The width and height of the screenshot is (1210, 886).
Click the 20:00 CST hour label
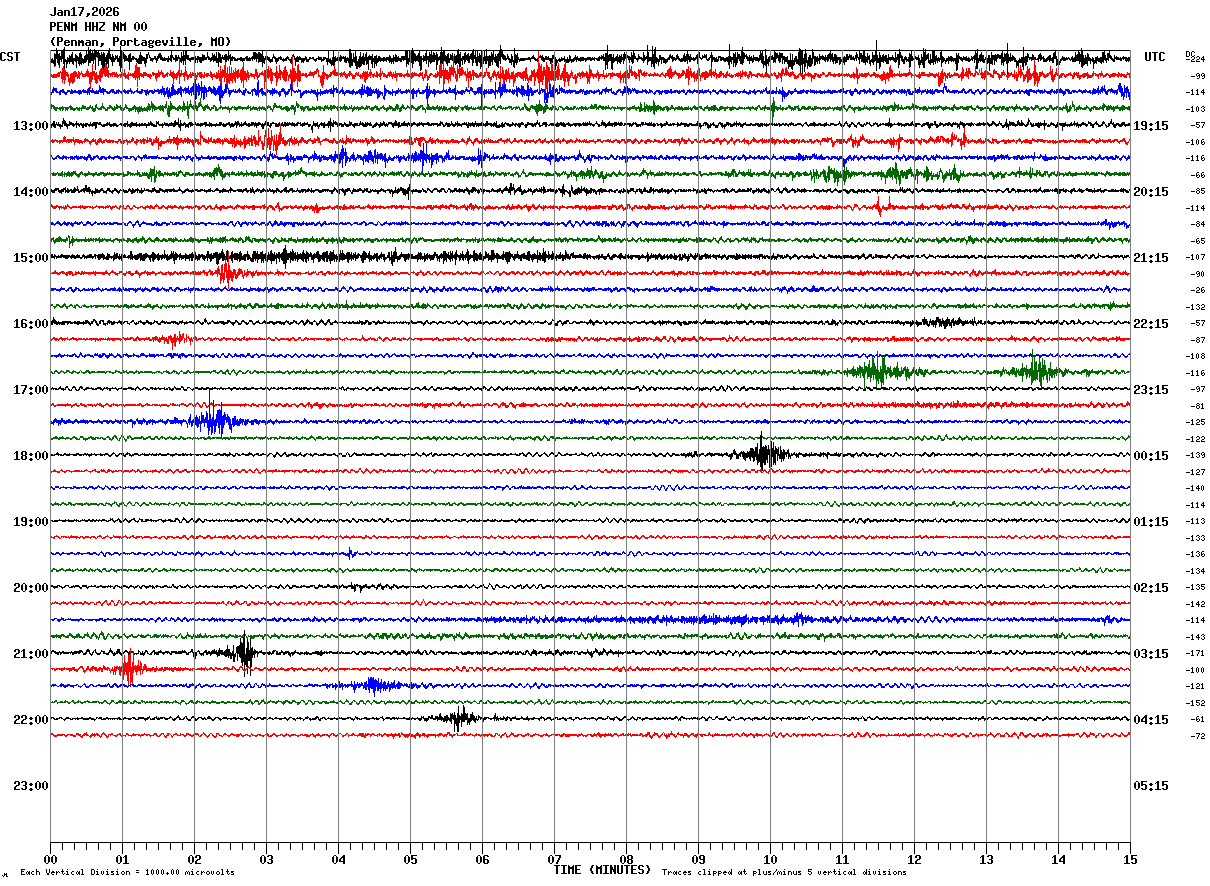pos(30,588)
